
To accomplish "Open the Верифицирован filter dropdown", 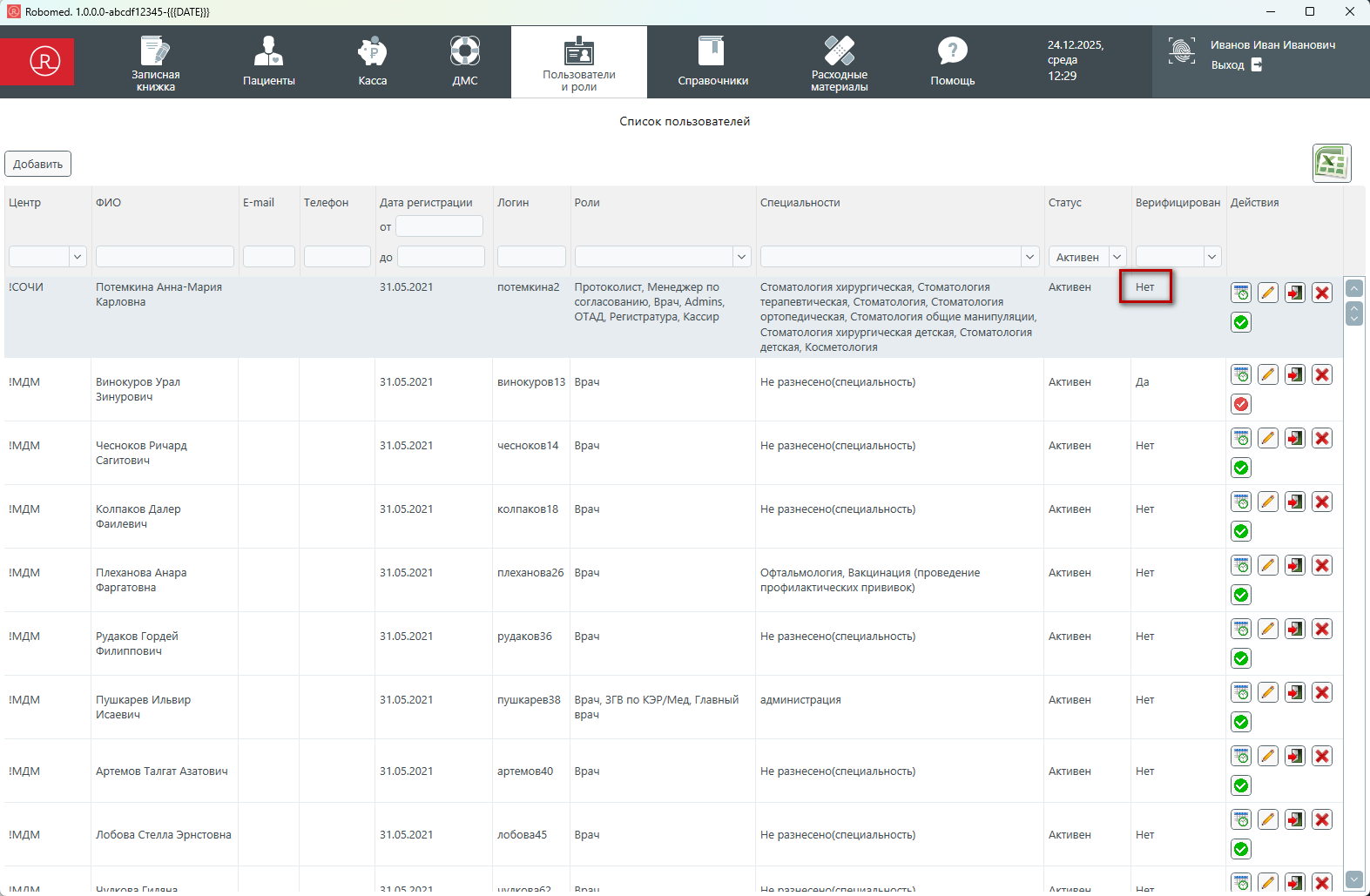I will [1211, 257].
